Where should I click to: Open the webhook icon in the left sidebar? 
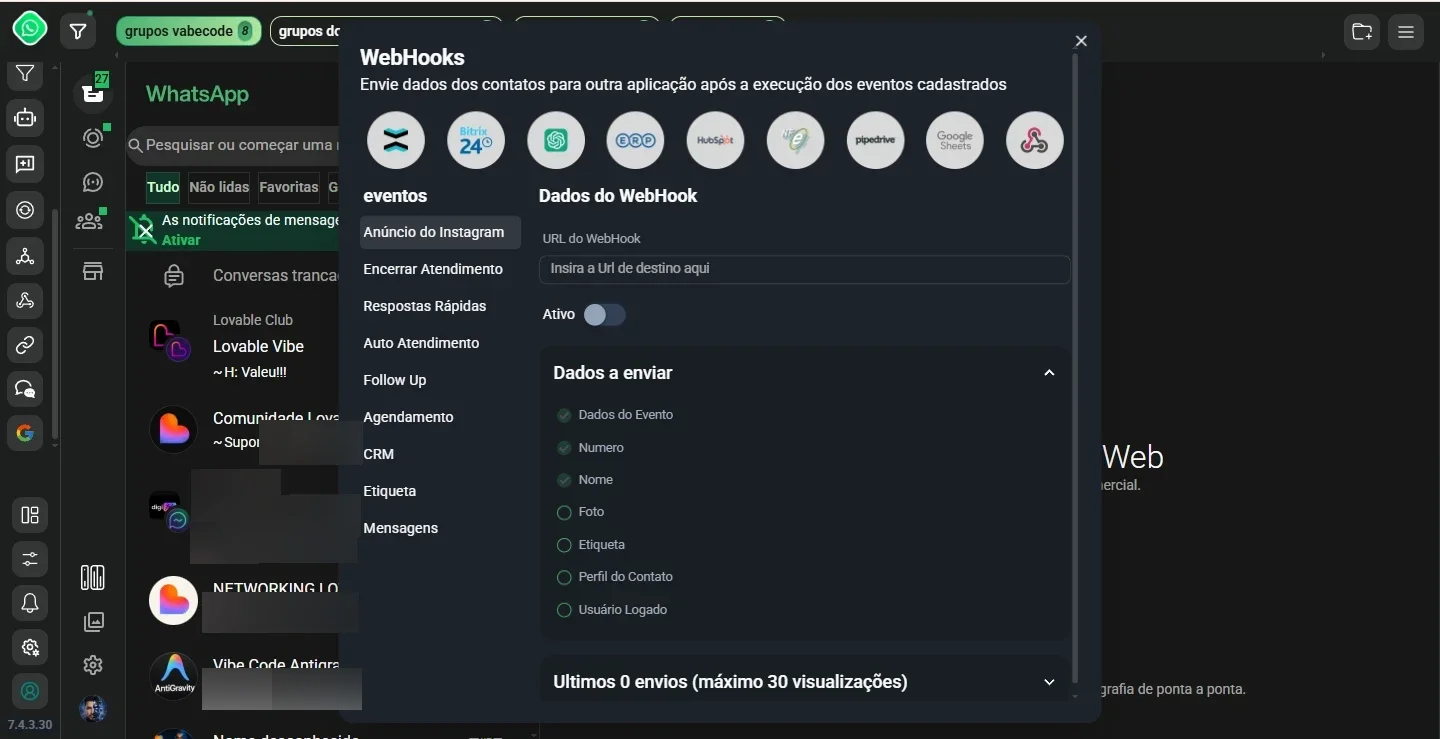25,301
